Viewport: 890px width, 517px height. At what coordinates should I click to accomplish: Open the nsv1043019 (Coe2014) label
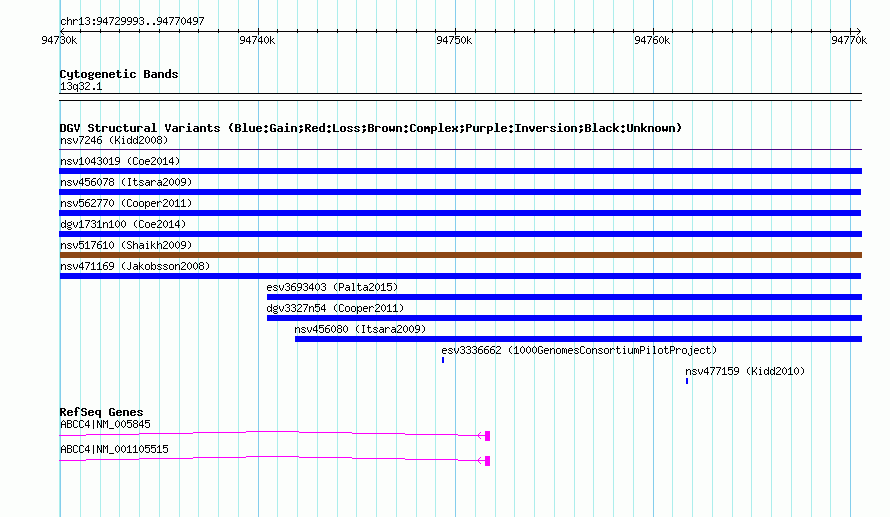pyautogui.click(x=120, y=161)
